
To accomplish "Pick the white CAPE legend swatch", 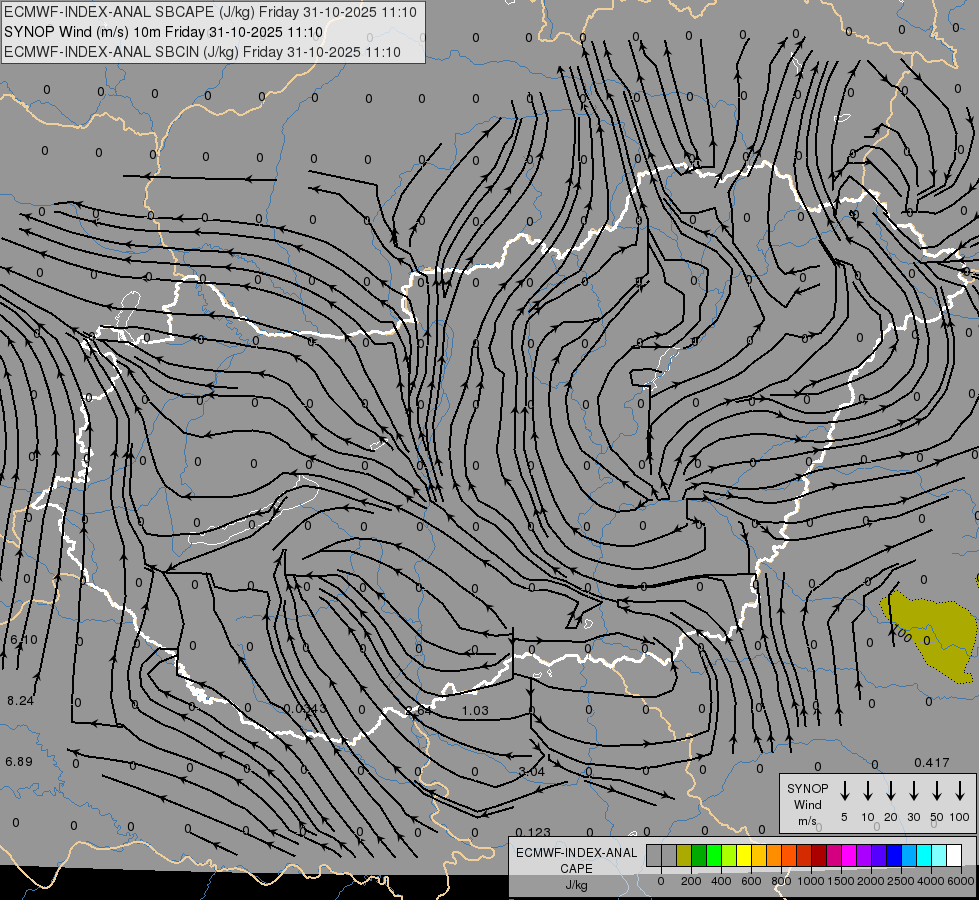I will pyautogui.click(x=953, y=855).
